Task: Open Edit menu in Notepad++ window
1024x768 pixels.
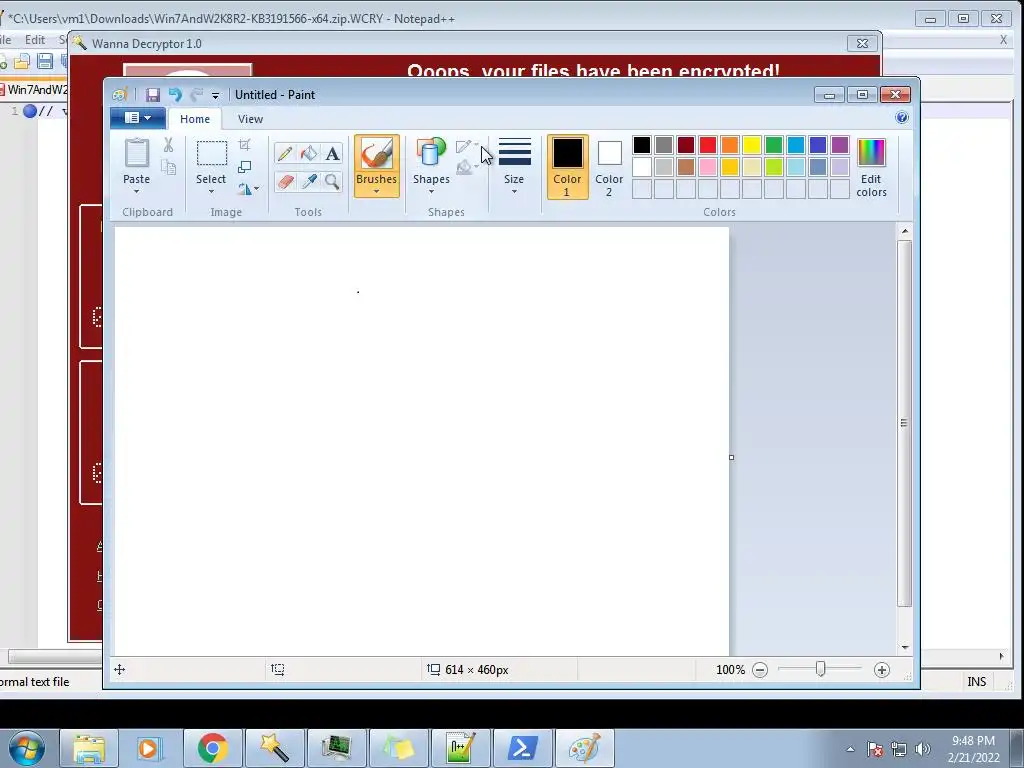Action: (x=35, y=40)
